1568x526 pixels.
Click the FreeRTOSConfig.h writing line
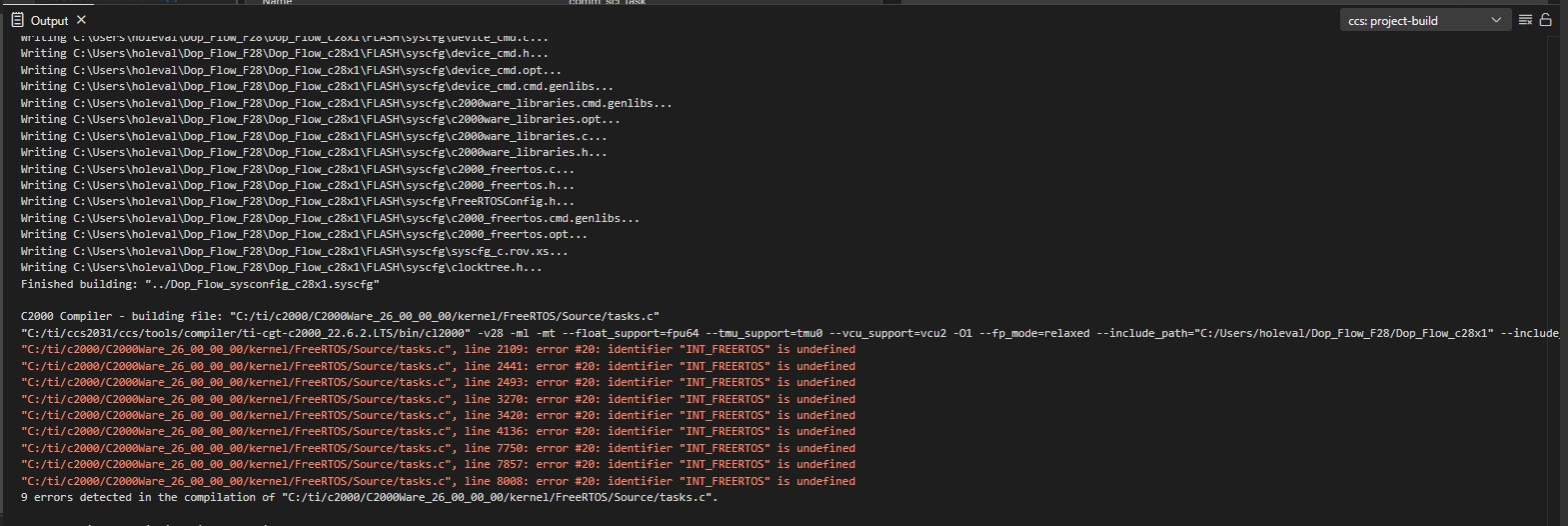[298, 201]
